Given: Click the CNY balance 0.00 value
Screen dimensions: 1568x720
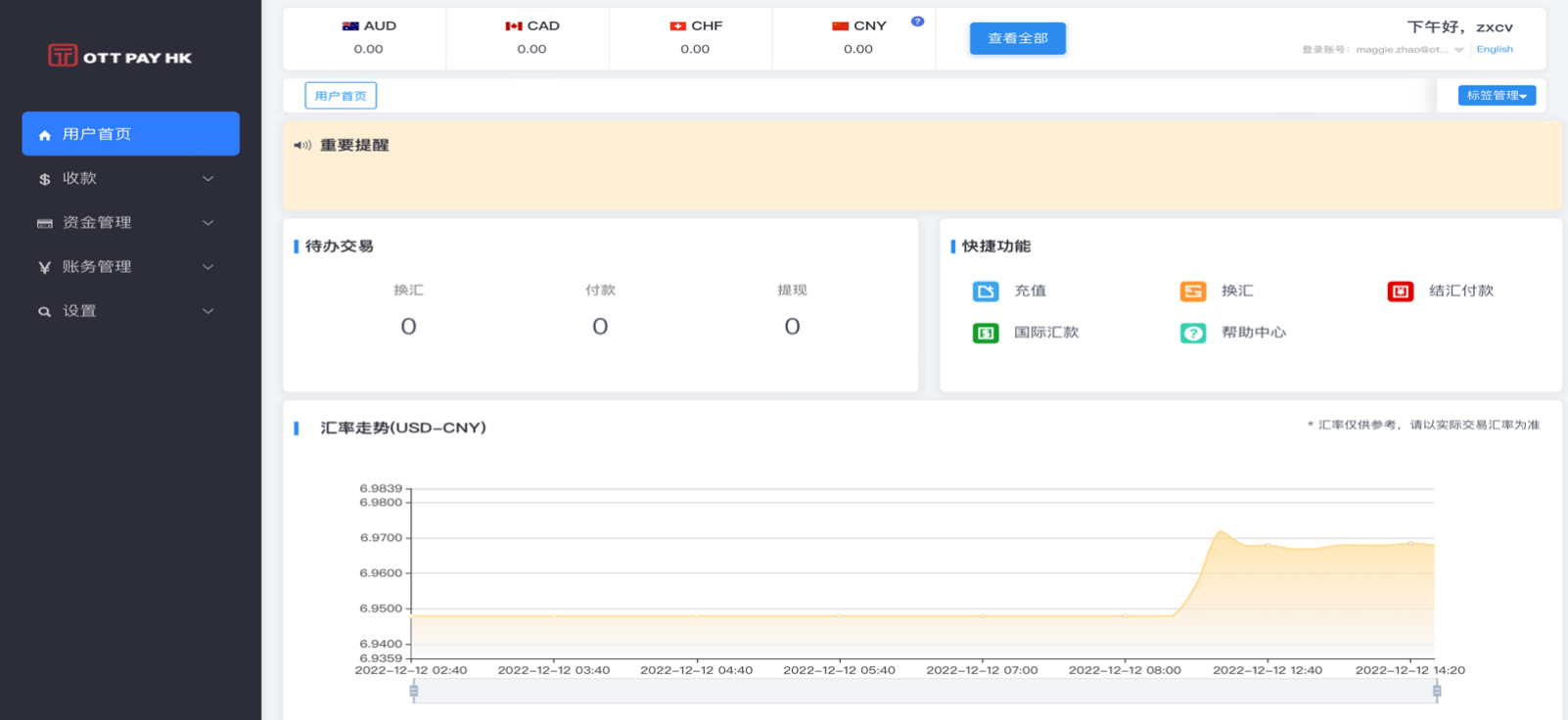Looking at the screenshot, I should tap(858, 49).
